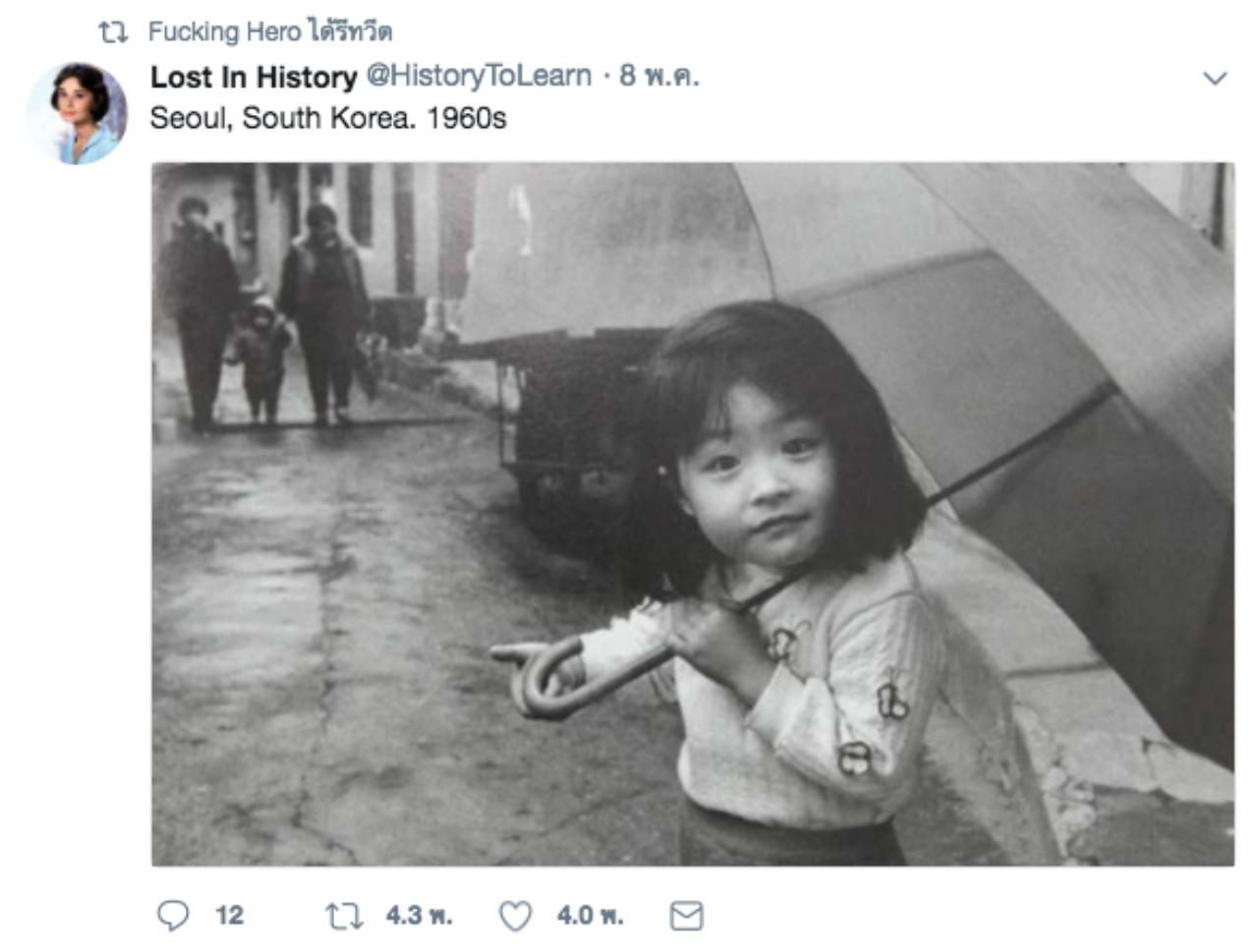The image size is (1258, 952).
Task: Open the Fucking Hero retweeter profile
Action: [224, 32]
